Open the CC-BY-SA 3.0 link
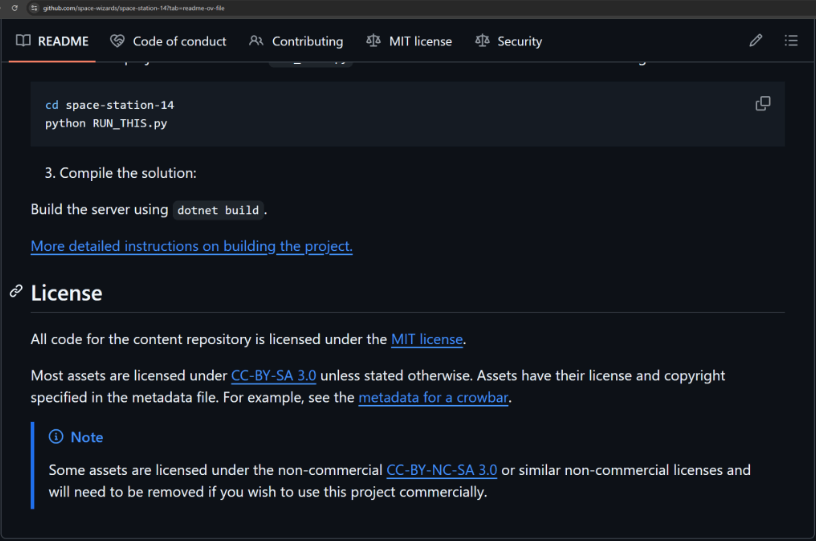The image size is (816, 541). coord(274,376)
